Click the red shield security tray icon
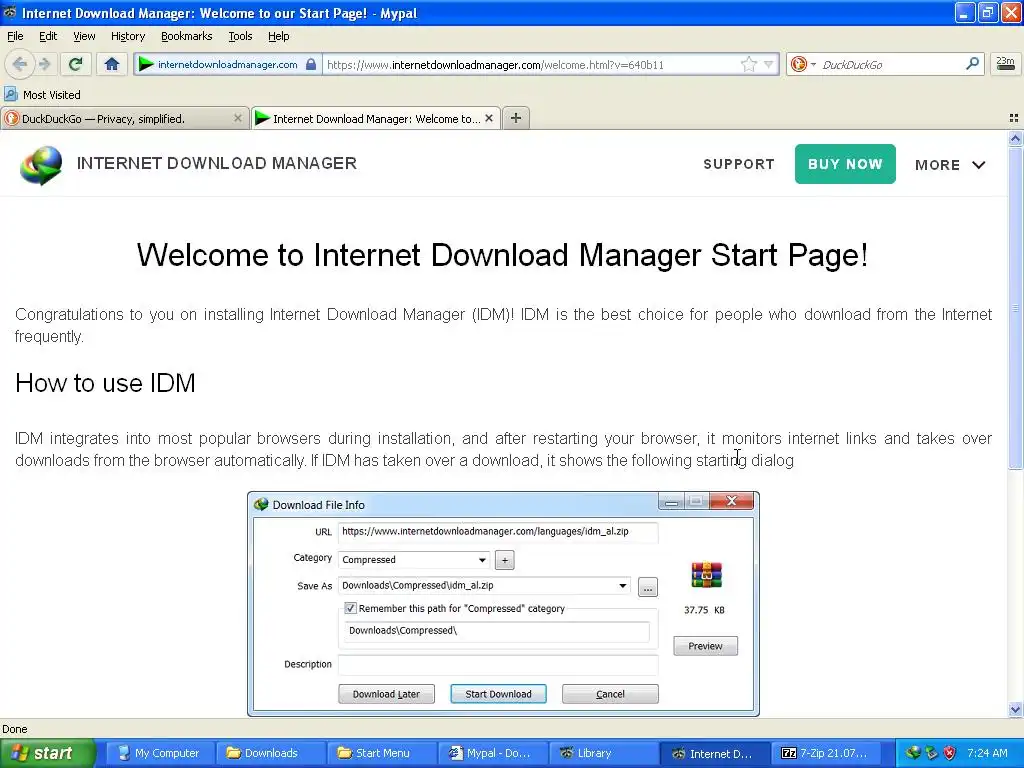Image resolution: width=1024 pixels, height=768 pixels. [950, 753]
